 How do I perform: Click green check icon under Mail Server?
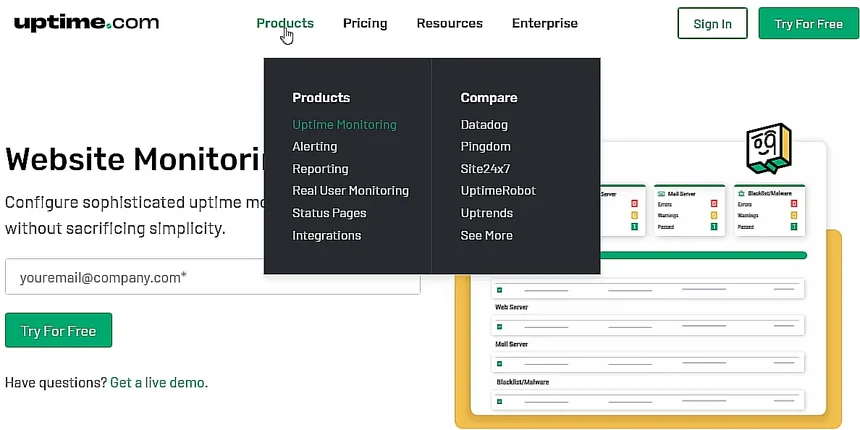point(499,364)
